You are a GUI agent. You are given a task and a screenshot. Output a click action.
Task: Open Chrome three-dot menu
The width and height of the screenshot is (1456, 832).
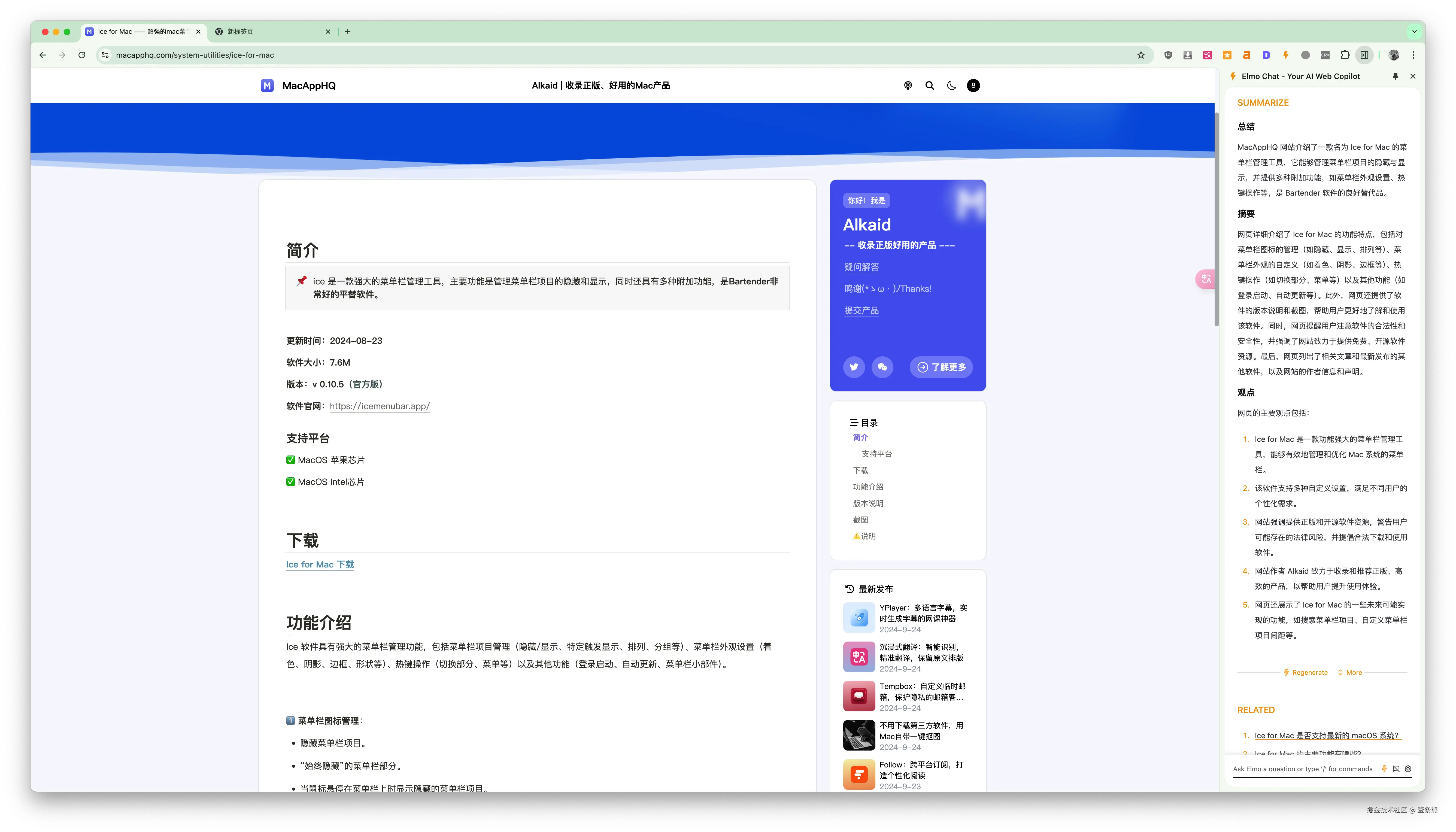[x=1414, y=55]
